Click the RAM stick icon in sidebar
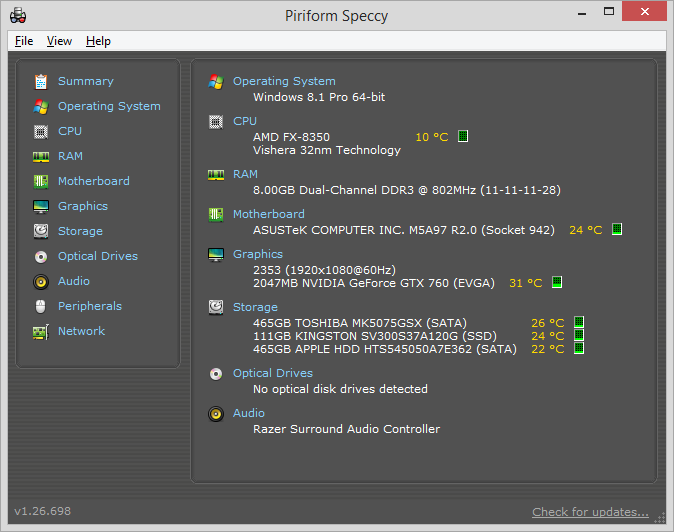The width and height of the screenshot is (674, 532). tap(41, 156)
